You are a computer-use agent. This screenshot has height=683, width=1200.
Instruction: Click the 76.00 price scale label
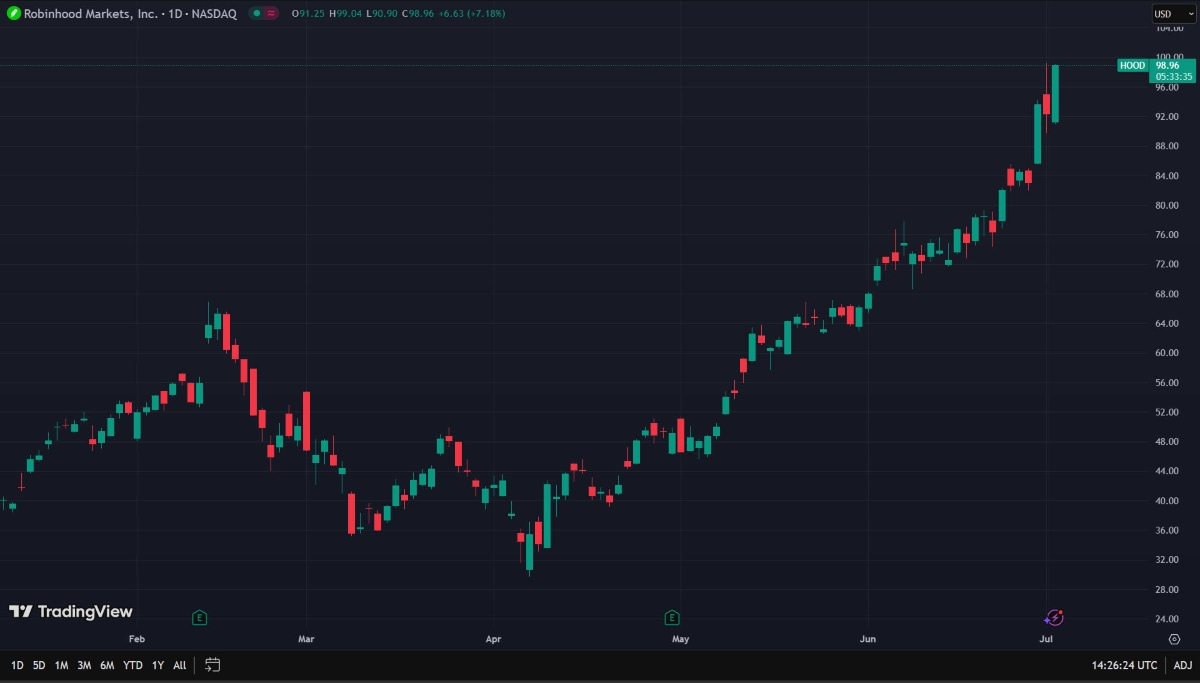click(x=1168, y=235)
